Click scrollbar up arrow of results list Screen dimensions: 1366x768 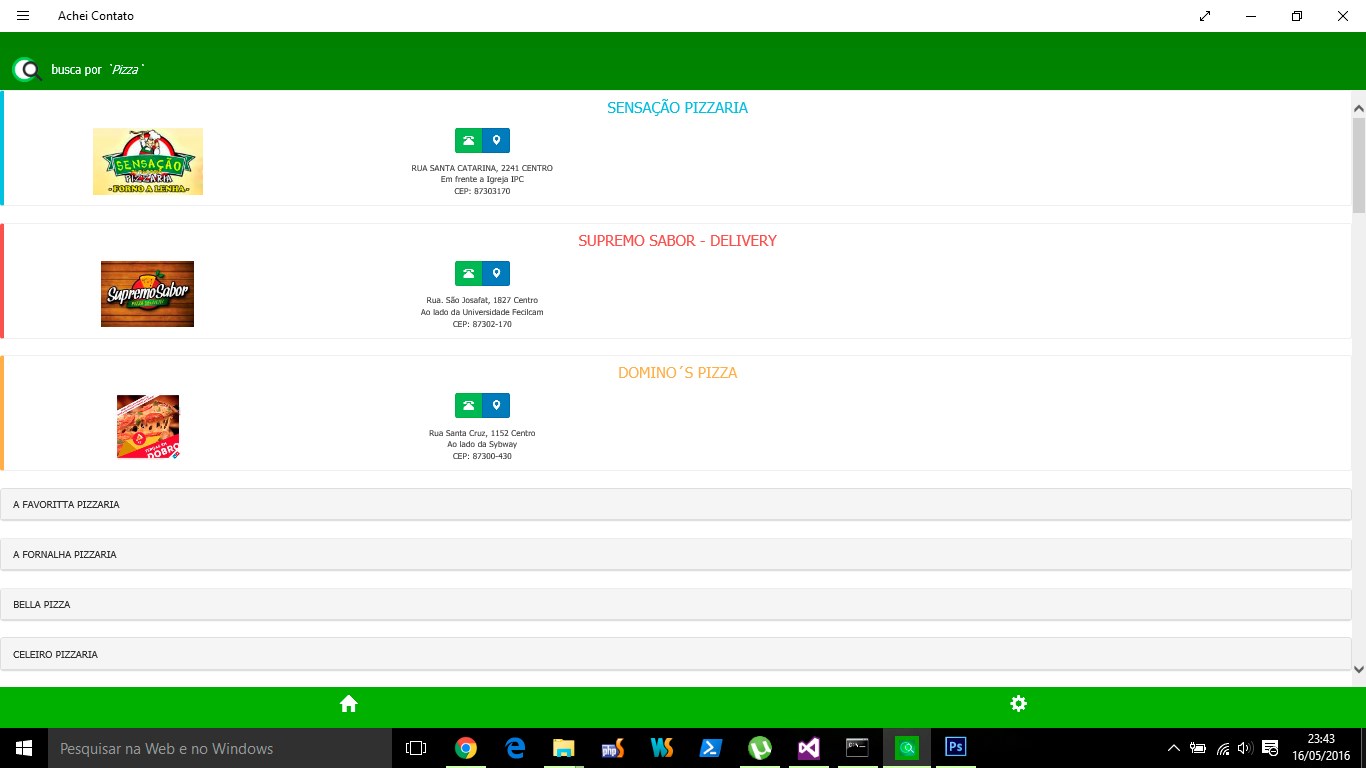pos(1359,107)
